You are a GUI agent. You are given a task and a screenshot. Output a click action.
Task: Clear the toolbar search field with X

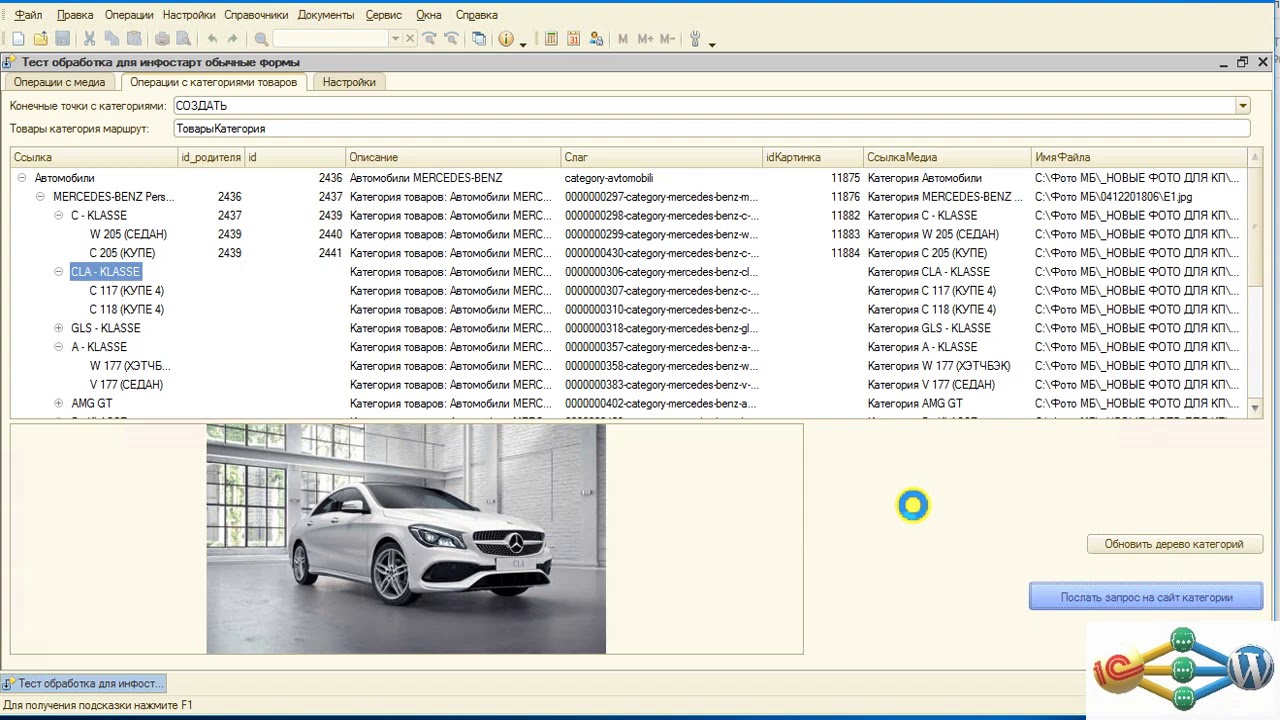pos(410,39)
